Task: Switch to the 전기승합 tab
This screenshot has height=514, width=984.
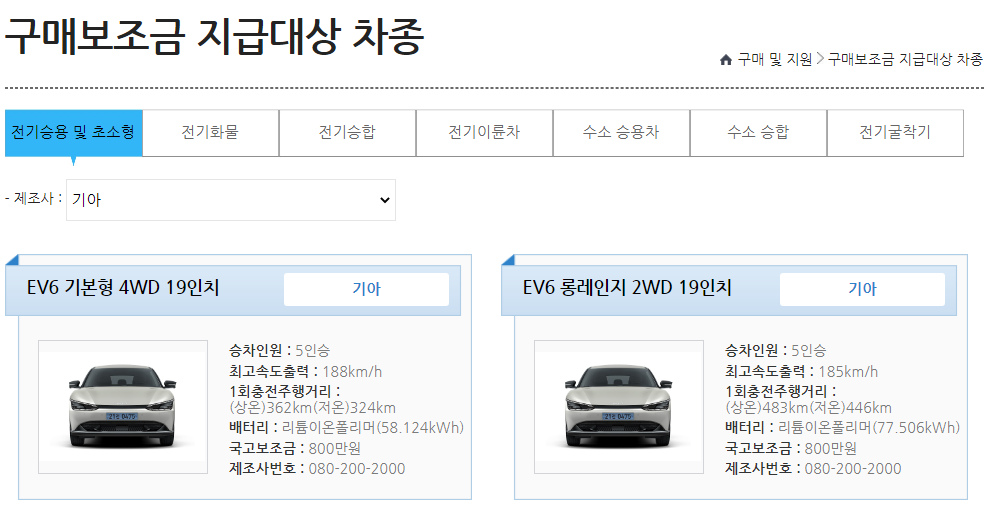Action: 347,132
